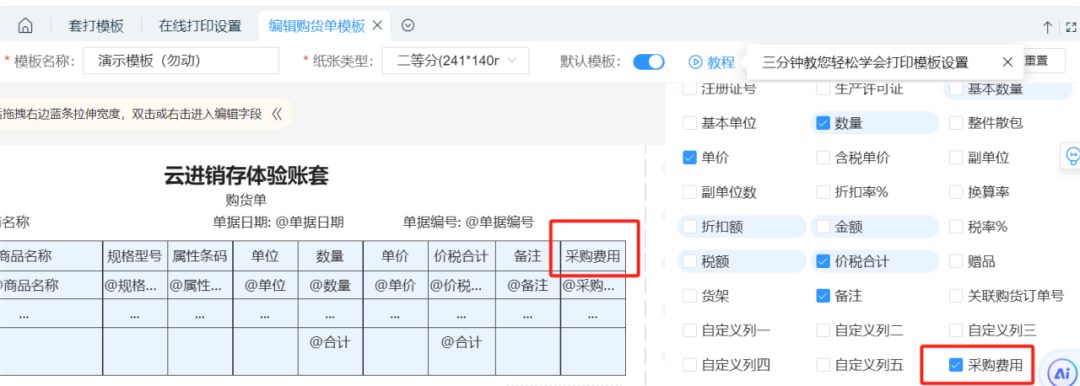This screenshot has width=1080, height=386.
Task: Close the 编辑购货单模板 tab
Action: (x=377, y=26)
